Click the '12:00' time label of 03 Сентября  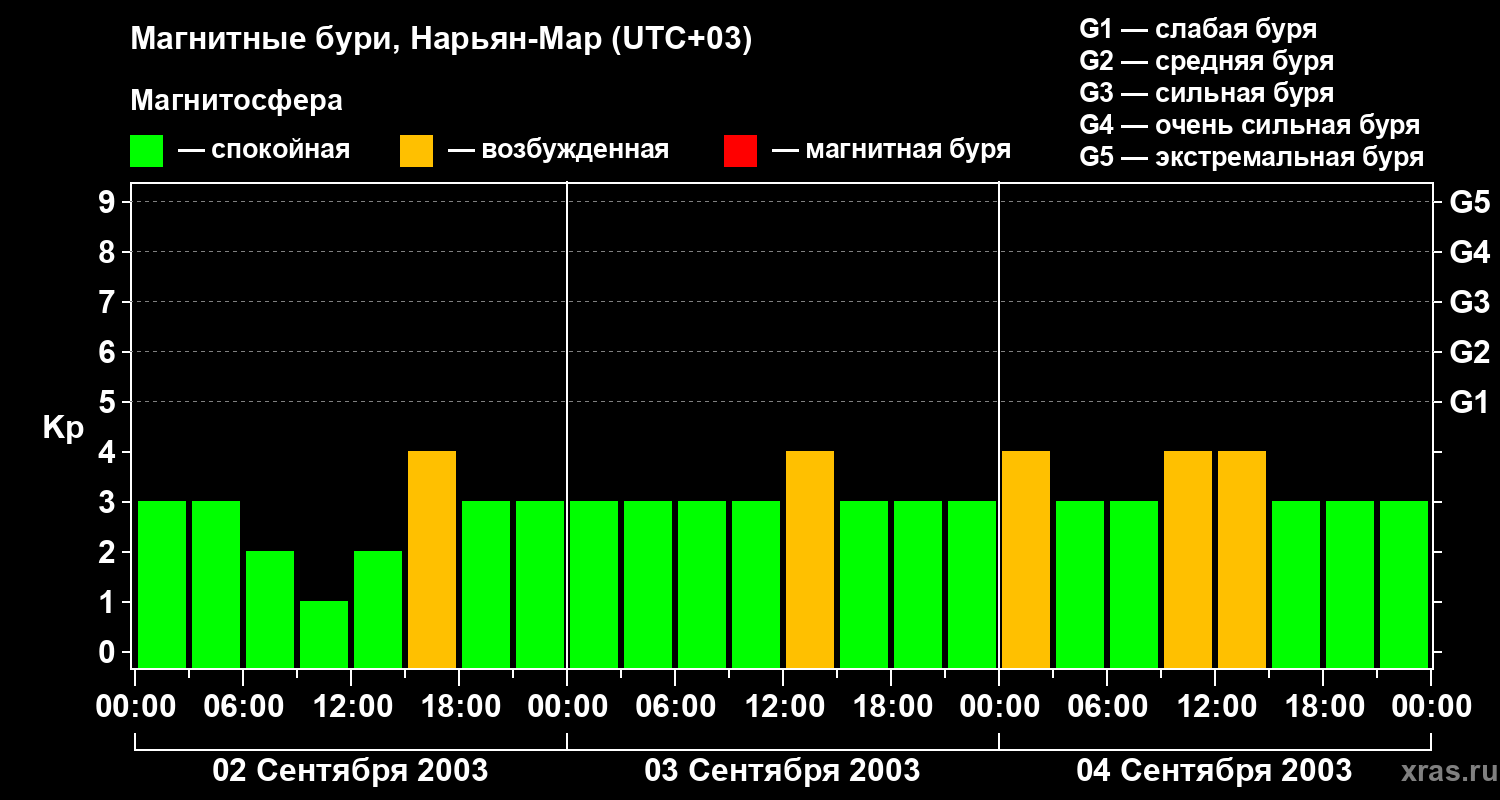[x=783, y=707]
